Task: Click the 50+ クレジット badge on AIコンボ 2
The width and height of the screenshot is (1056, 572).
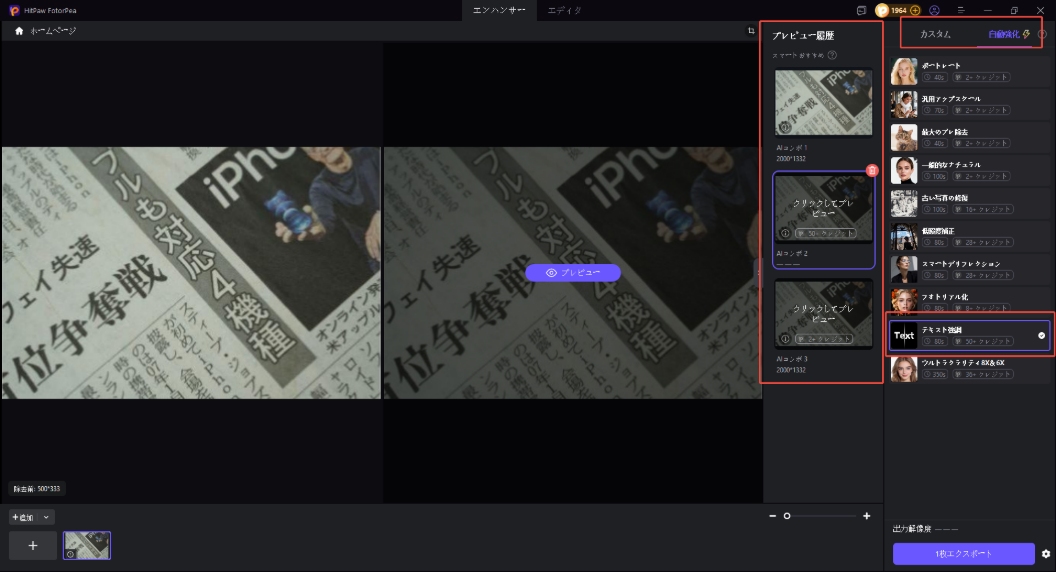Action: 826,233
